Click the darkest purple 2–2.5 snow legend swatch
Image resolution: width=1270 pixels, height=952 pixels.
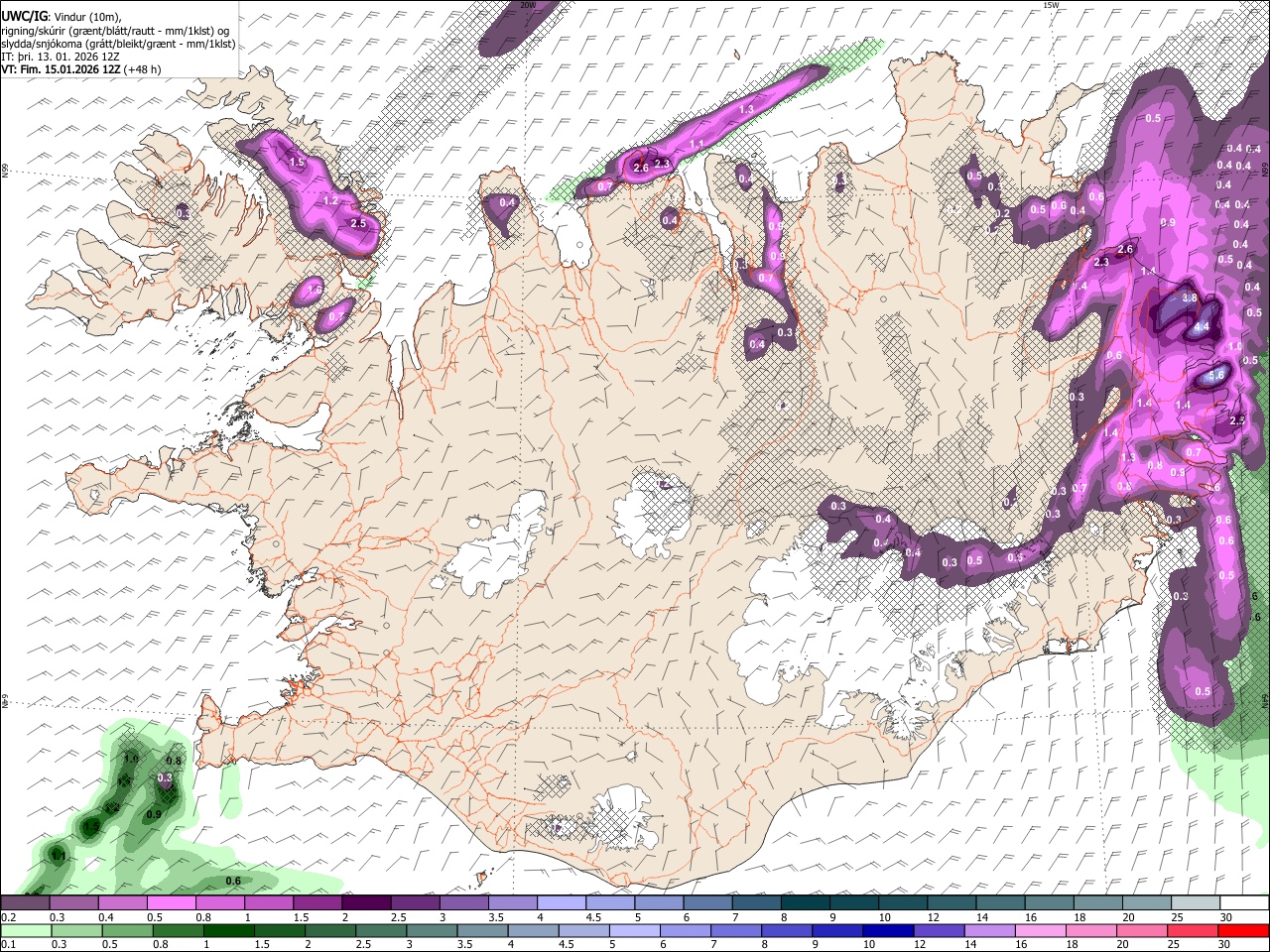click(x=366, y=903)
